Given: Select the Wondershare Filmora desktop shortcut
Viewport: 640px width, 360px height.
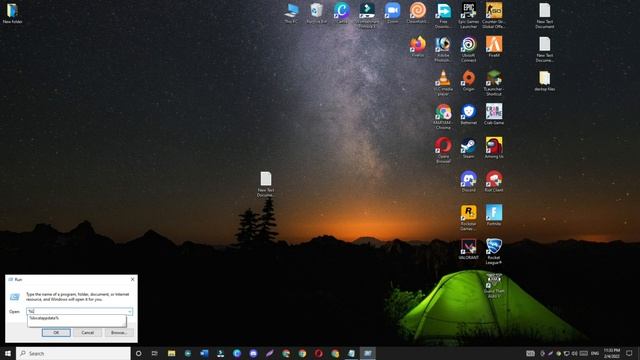Looking at the screenshot, I should click(367, 16).
